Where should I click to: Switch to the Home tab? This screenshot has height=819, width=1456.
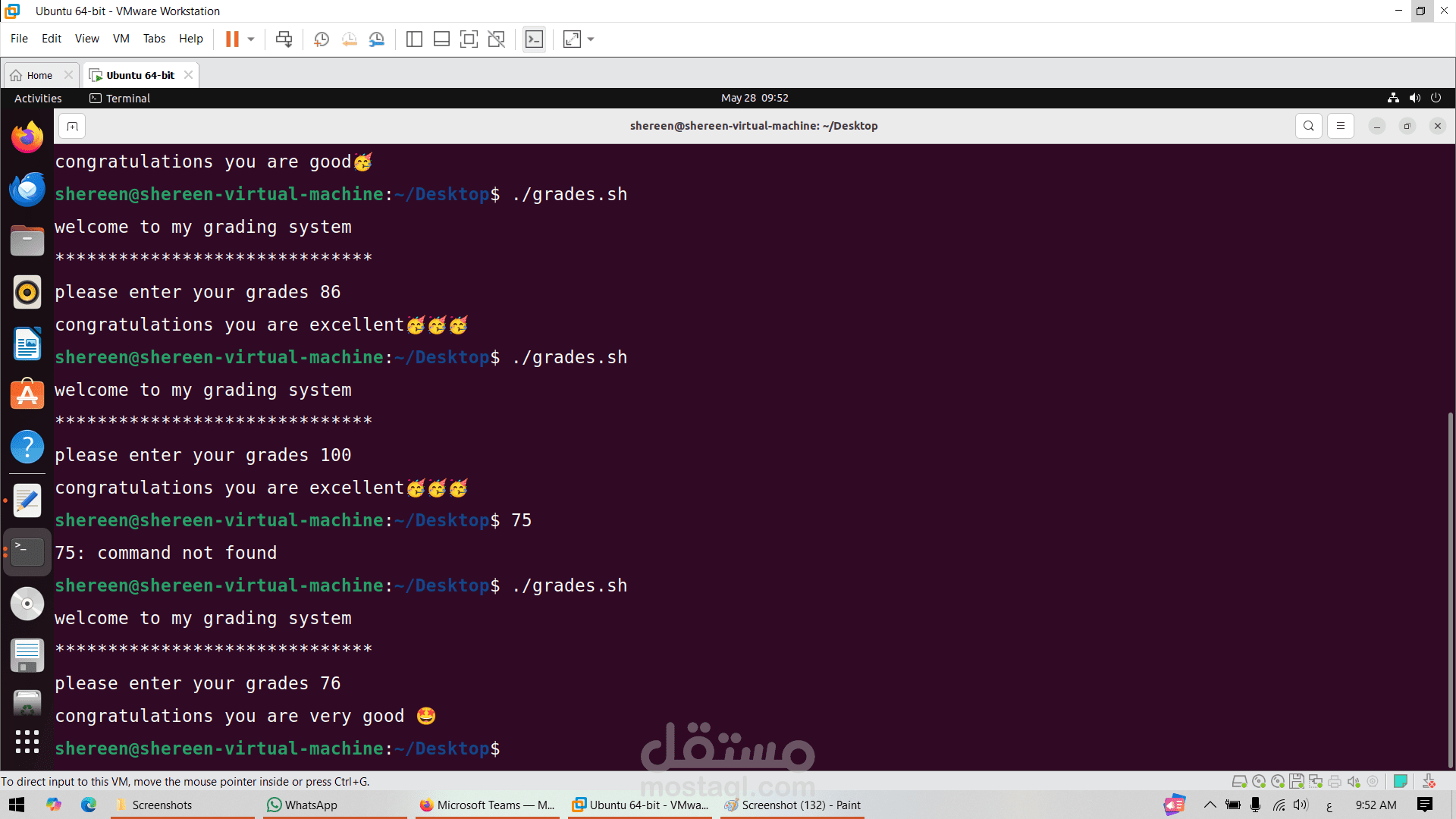(x=39, y=75)
